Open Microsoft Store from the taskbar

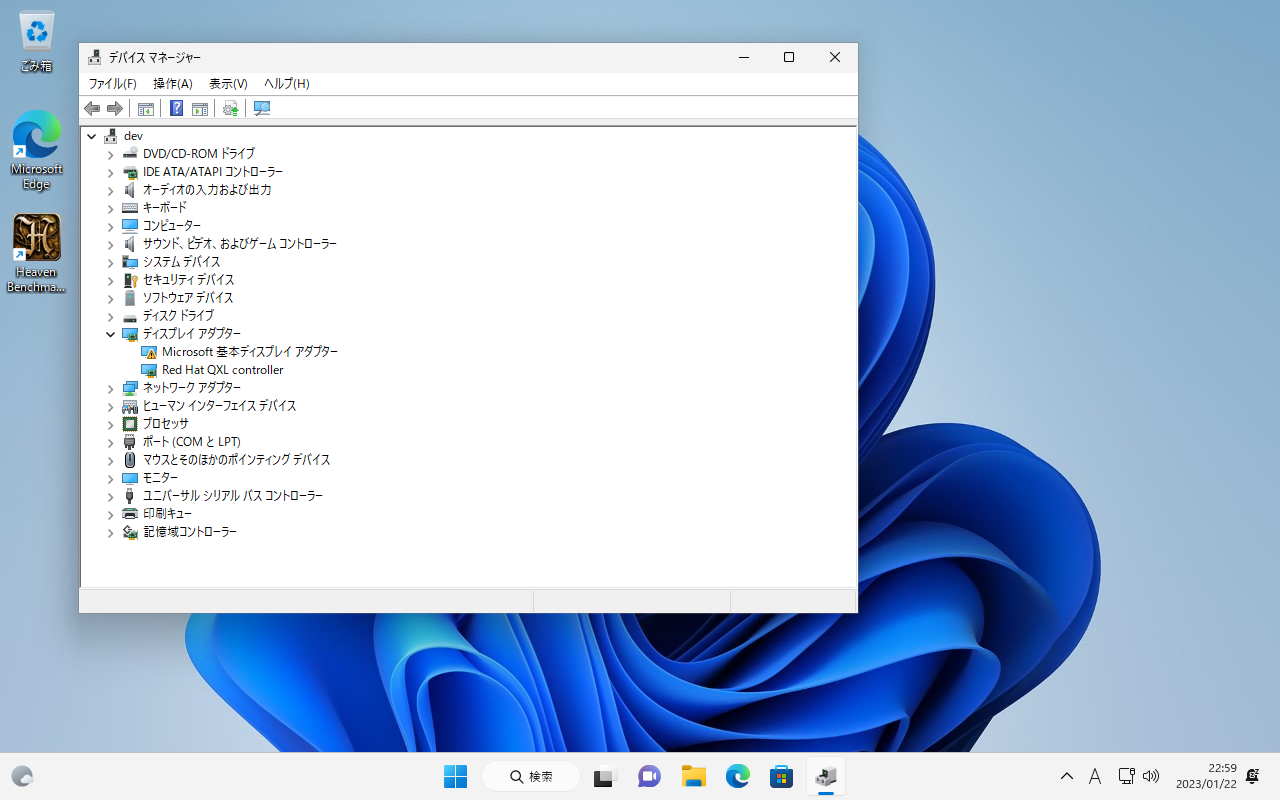[x=781, y=776]
